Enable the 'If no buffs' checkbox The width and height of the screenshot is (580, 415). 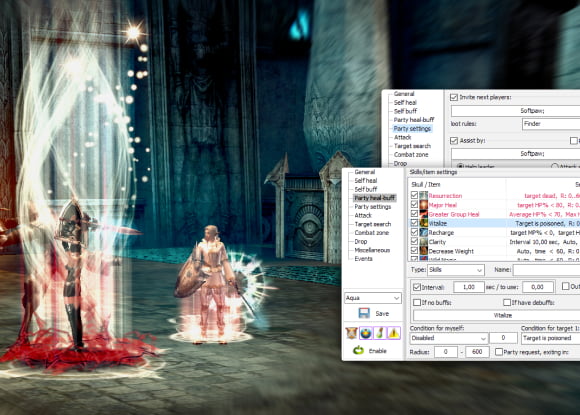(417, 303)
